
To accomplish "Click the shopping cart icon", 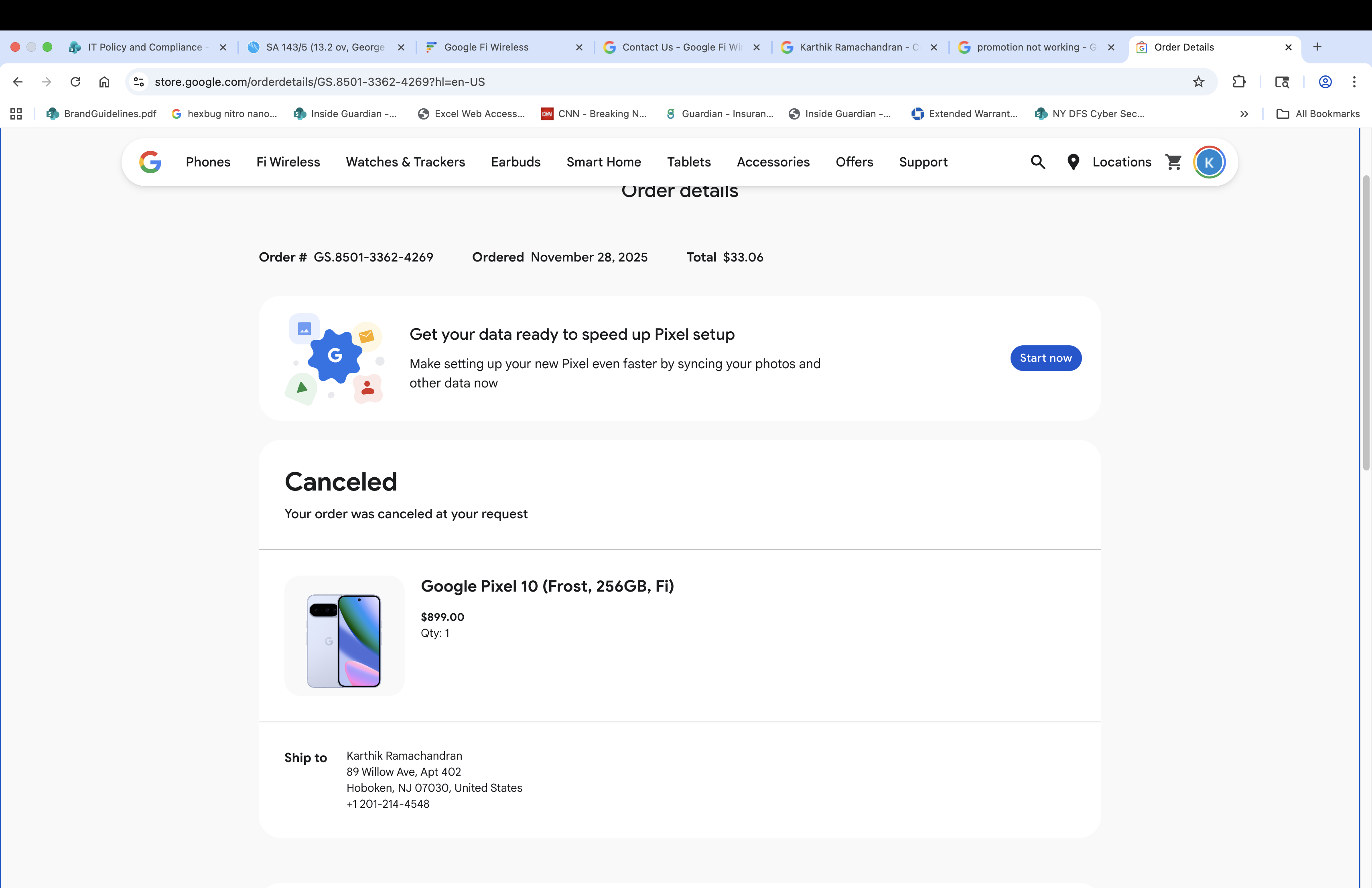I will [x=1173, y=162].
